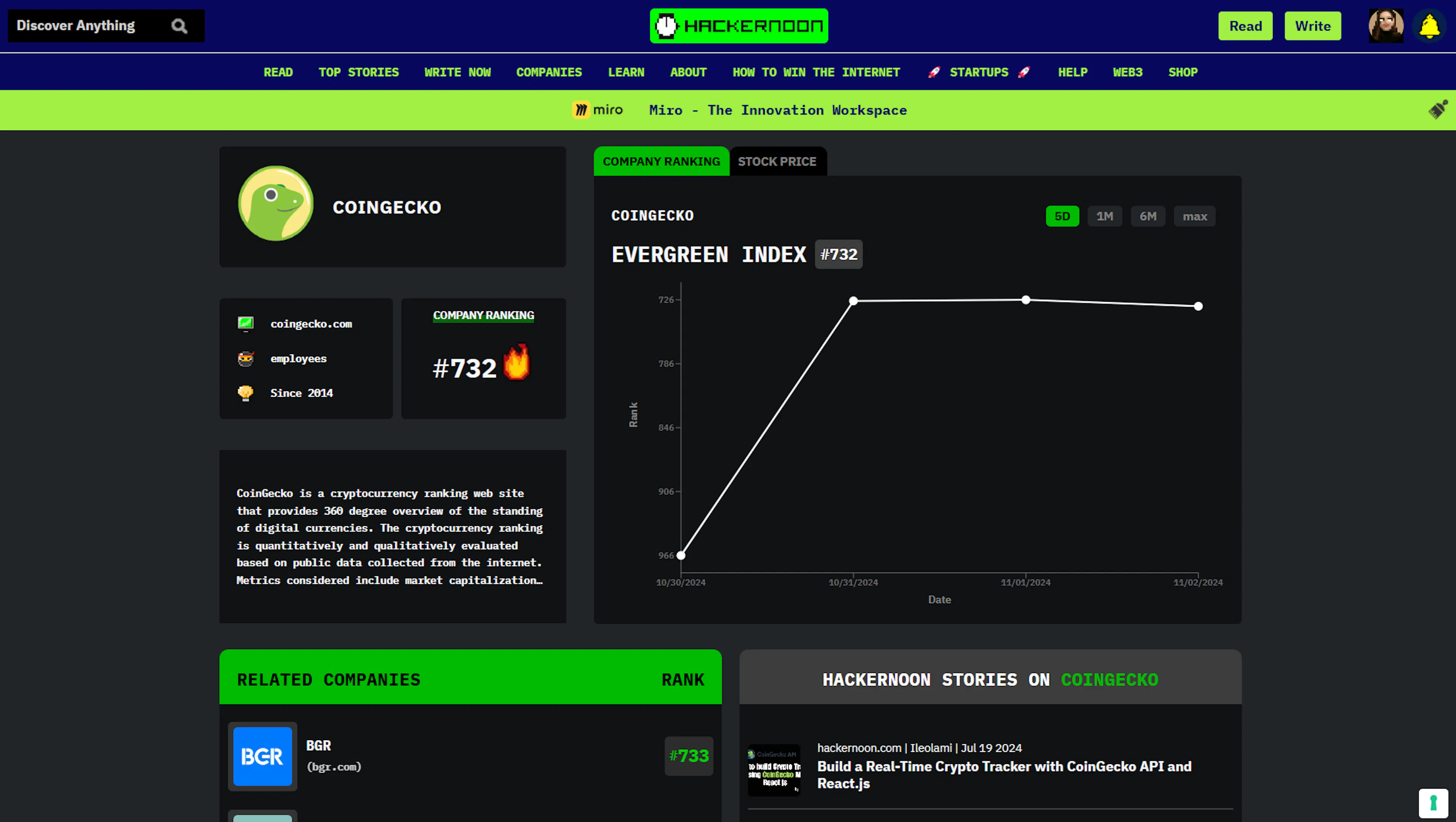Click the broom icon on the ad banner
Screen dimensions: 1456x822
[1438, 109]
